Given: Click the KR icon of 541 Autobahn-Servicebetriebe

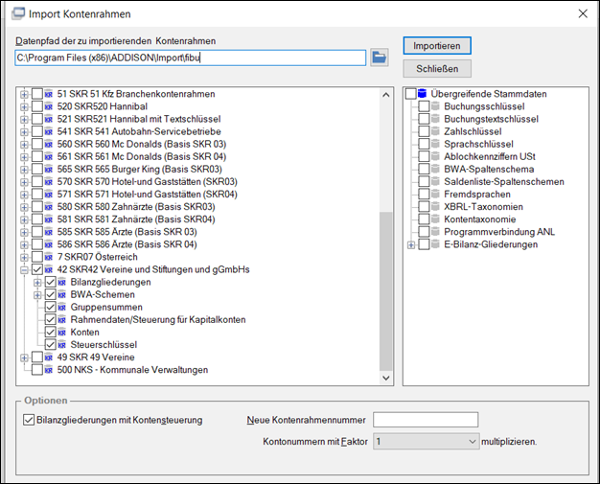Looking at the screenshot, I should pyautogui.click(x=49, y=132).
